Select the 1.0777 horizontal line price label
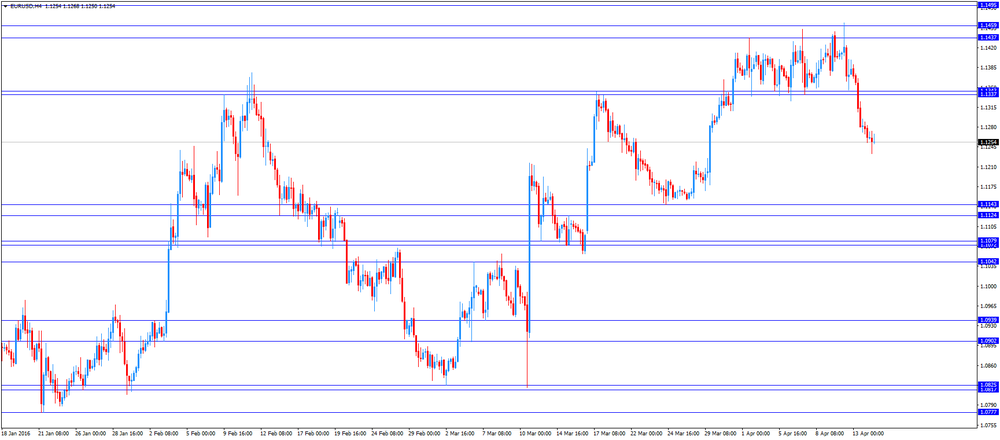This screenshot has height=440, width=1000. [987, 412]
